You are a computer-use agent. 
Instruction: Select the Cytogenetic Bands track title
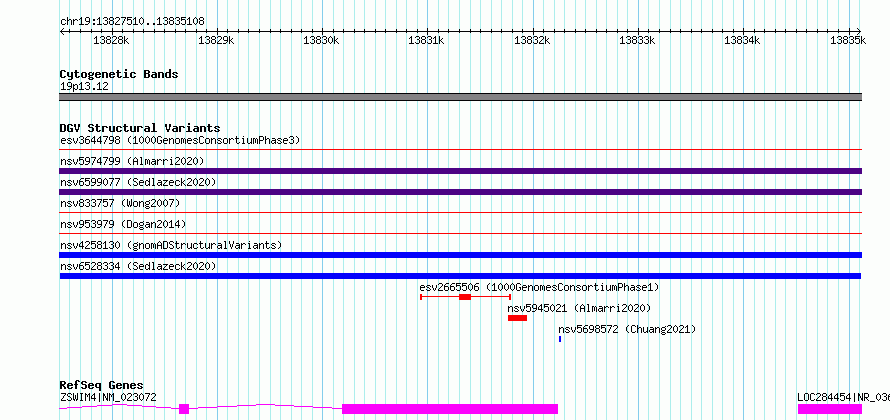click(119, 74)
